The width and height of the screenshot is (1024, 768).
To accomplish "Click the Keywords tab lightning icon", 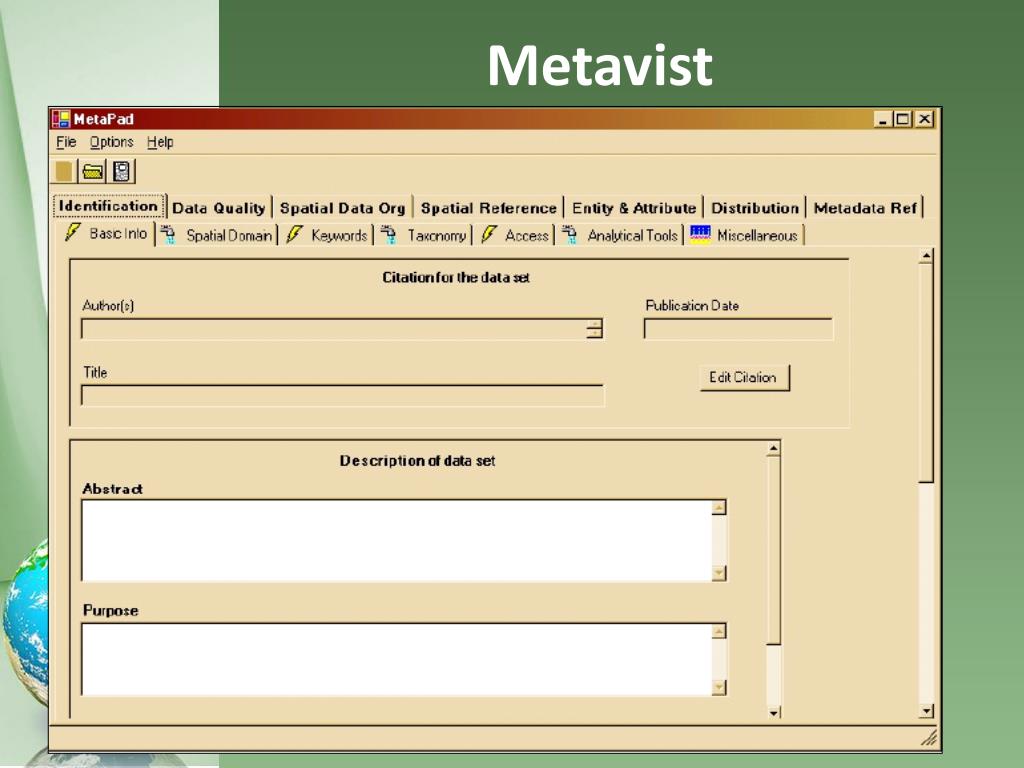I will click(x=294, y=234).
